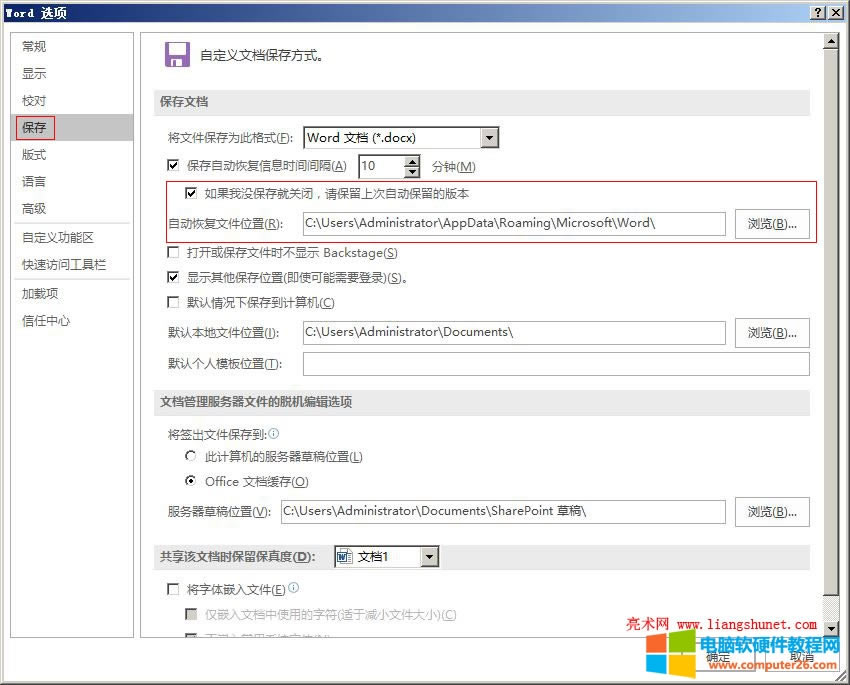Image resolution: width=850 pixels, height=685 pixels.
Task: Click the 默认个人模板位置 text field
Action: point(555,364)
